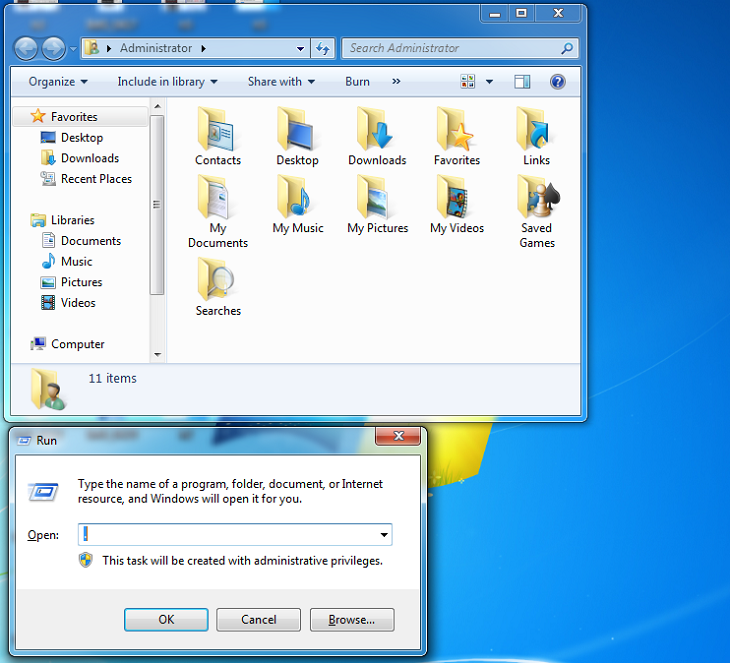The height and width of the screenshot is (663, 730).
Task: Click the arrow after Administrator in address bar
Action: tap(203, 48)
